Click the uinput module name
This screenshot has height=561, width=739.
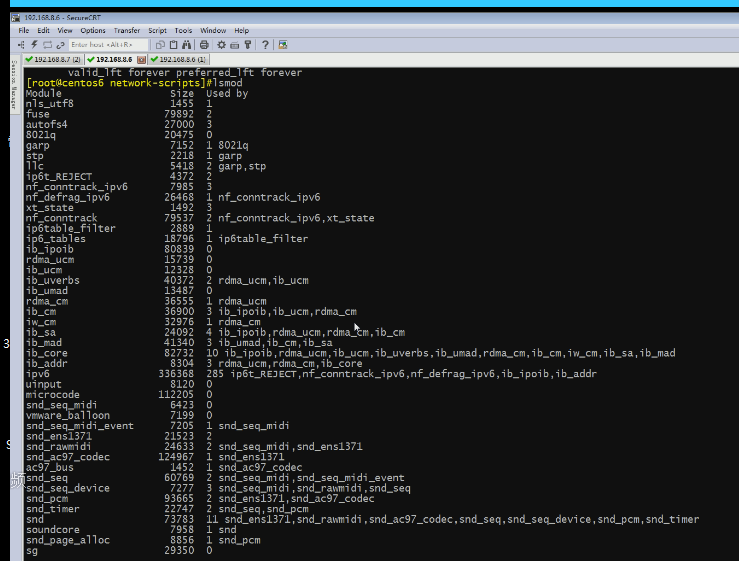[x=43, y=384]
